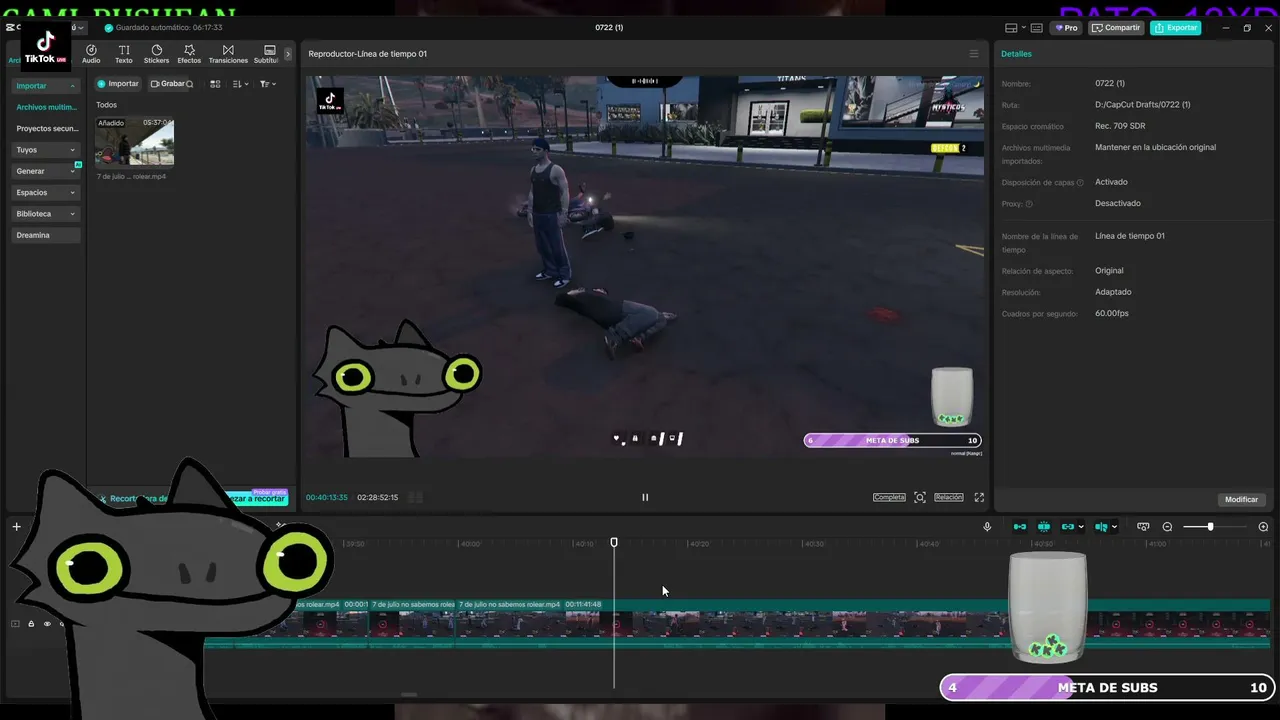Toggle timeline auto snapping
The width and height of the screenshot is (1280, 720).
point(1044,527)
